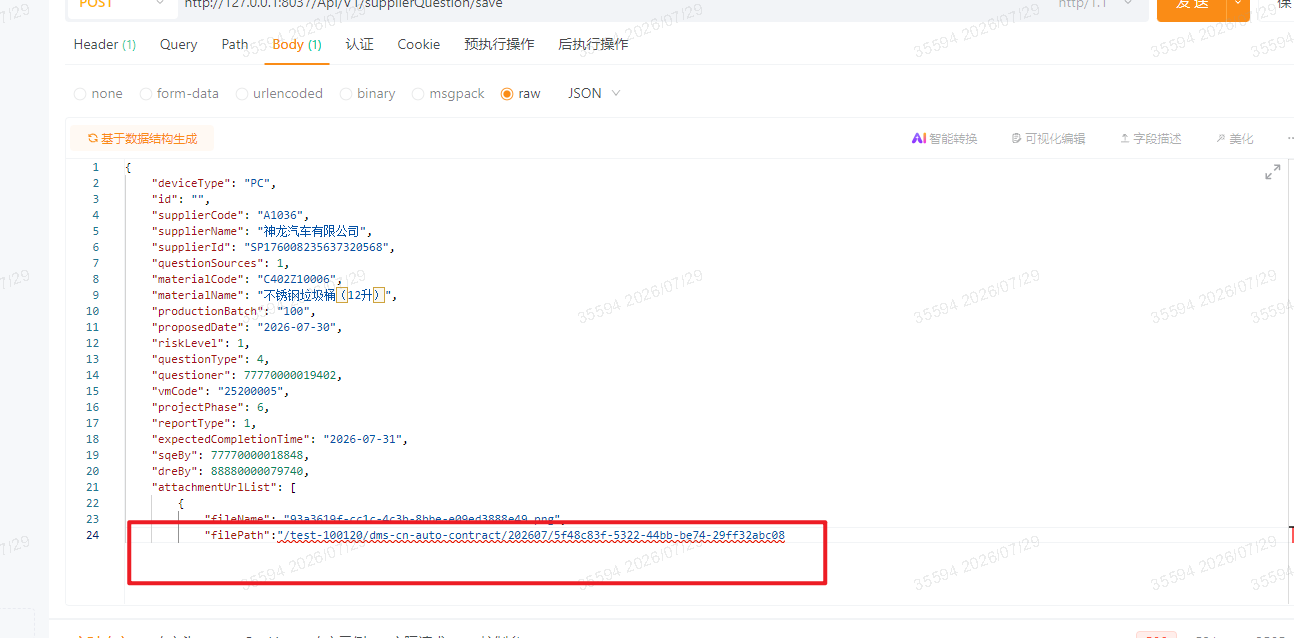Beautify JSON with 美化

pos(1234,139)
